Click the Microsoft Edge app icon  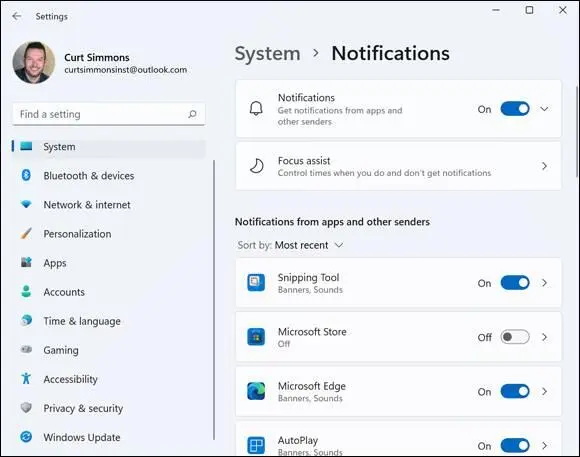(x=256, y=392)
